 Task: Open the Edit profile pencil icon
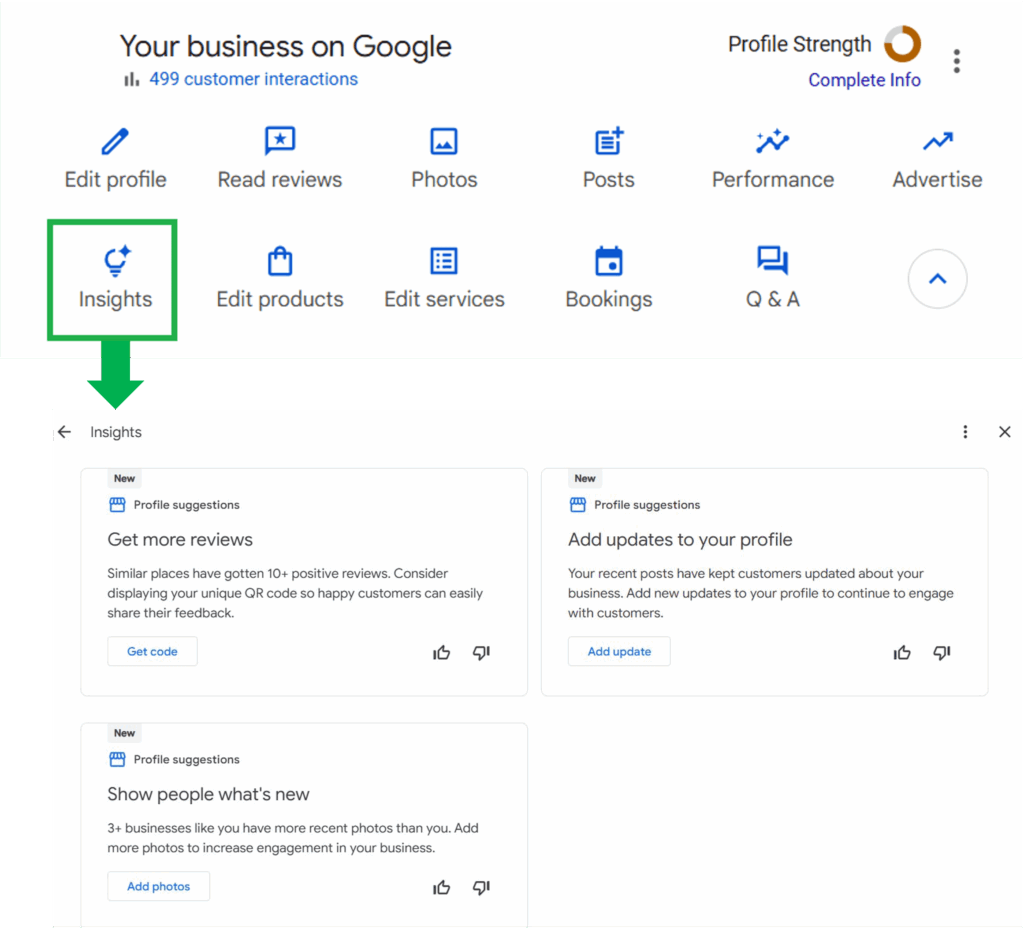[x=114, y=141]
